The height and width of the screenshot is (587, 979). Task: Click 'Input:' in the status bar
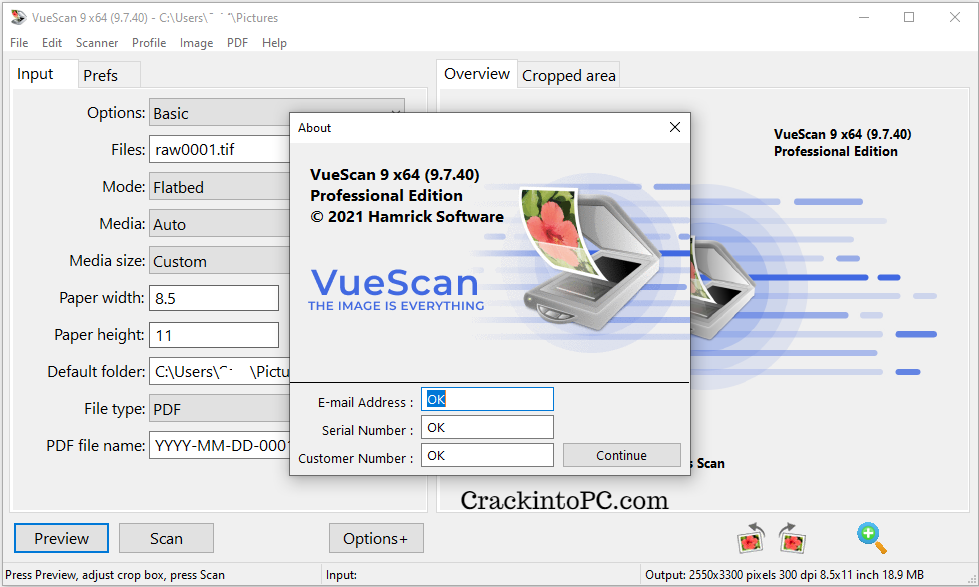click(341, 575)
